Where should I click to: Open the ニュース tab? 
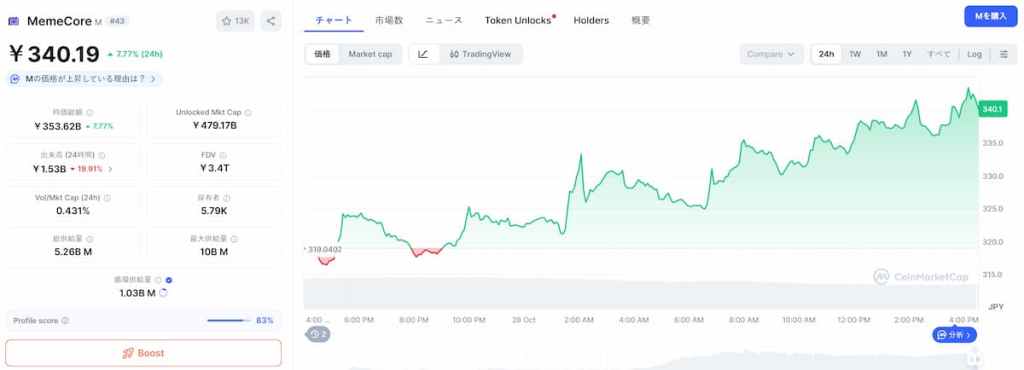point(444,20)
